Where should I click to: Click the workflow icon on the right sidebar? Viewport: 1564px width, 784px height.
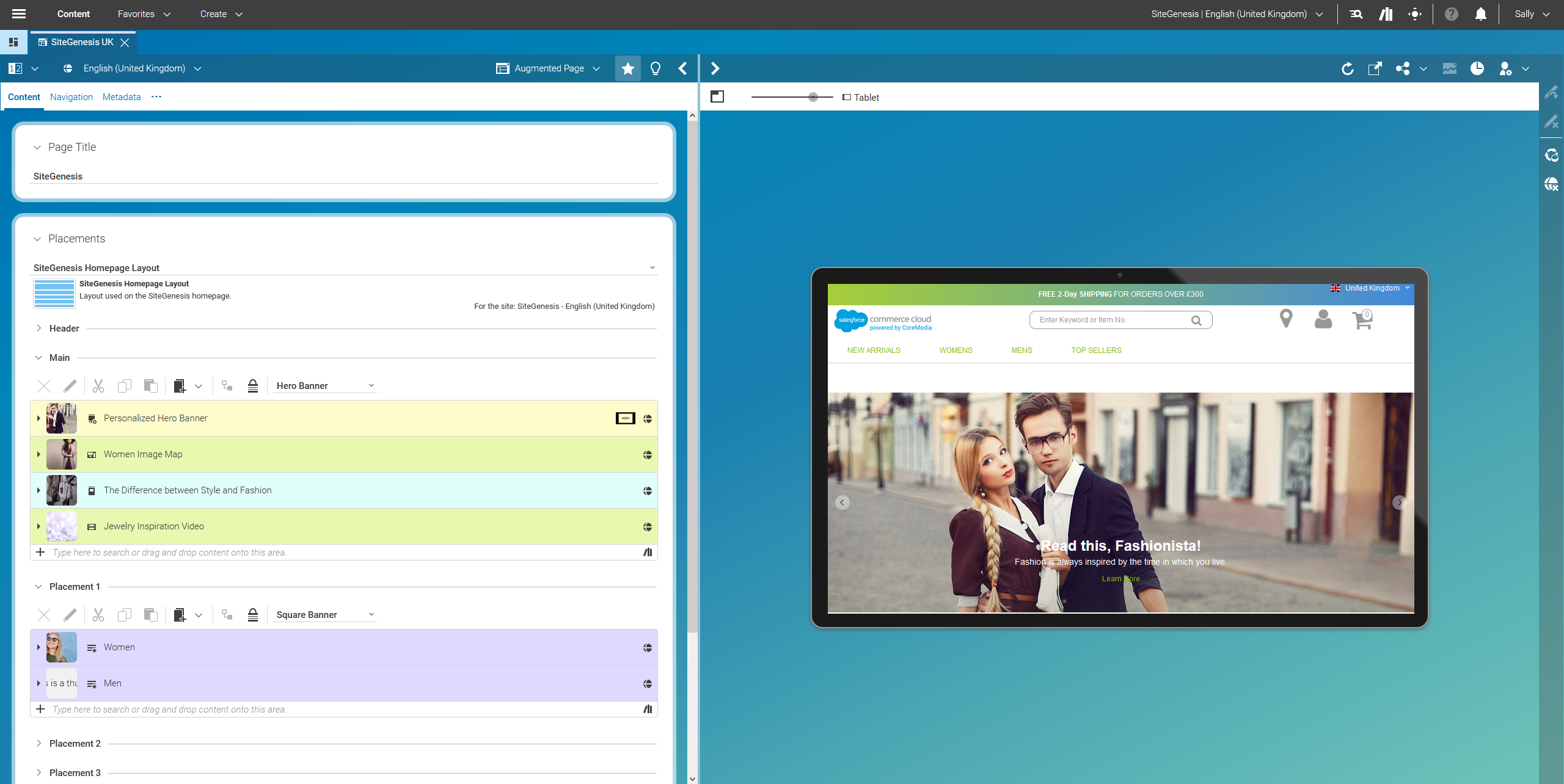coord(1552,155)
